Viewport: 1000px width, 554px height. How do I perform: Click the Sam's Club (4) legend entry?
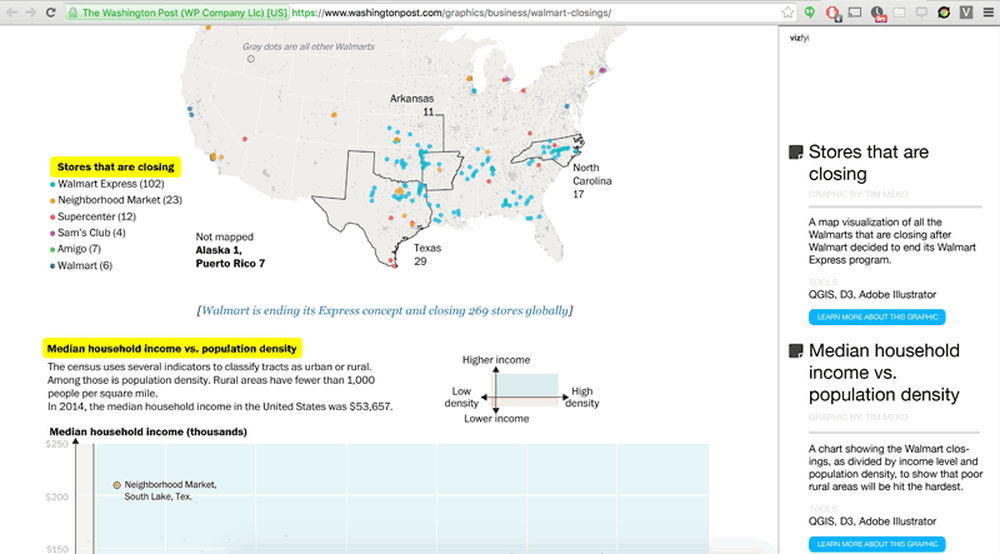point(88,233)
